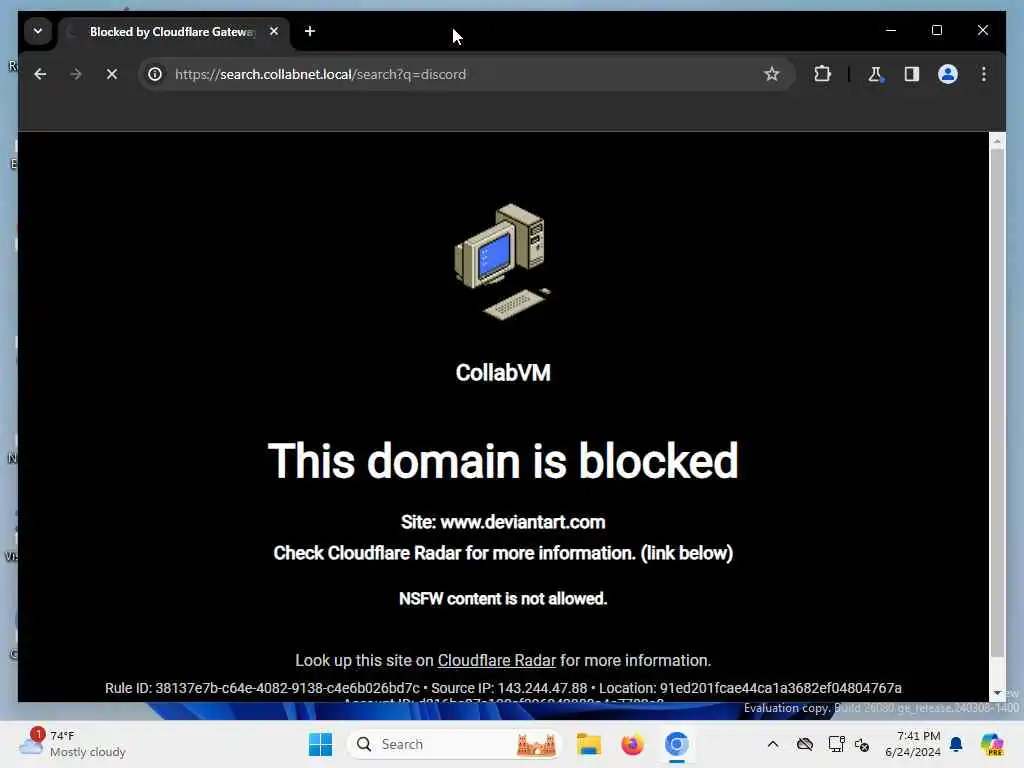Open the Chrome three-dot menu
This screenshot has height=768, width=1024.
click(984, 74)
